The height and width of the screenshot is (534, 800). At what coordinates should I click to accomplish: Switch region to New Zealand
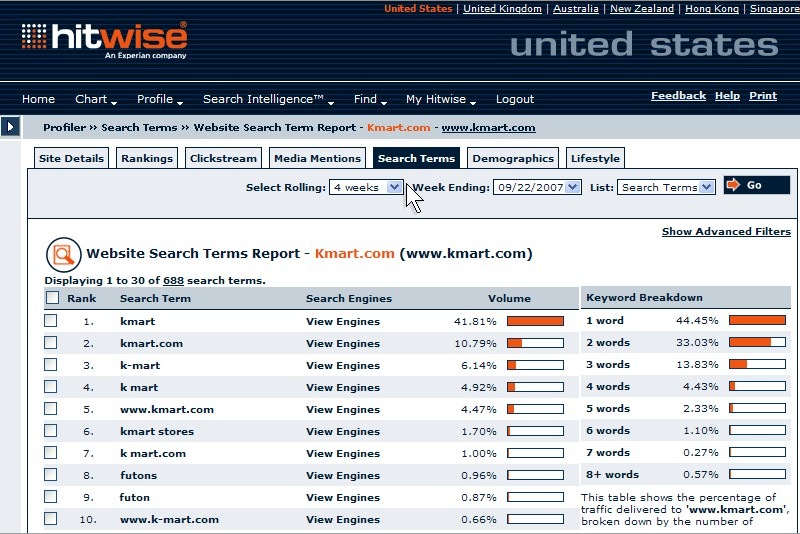pyautogui.click(x=642, y=9)
